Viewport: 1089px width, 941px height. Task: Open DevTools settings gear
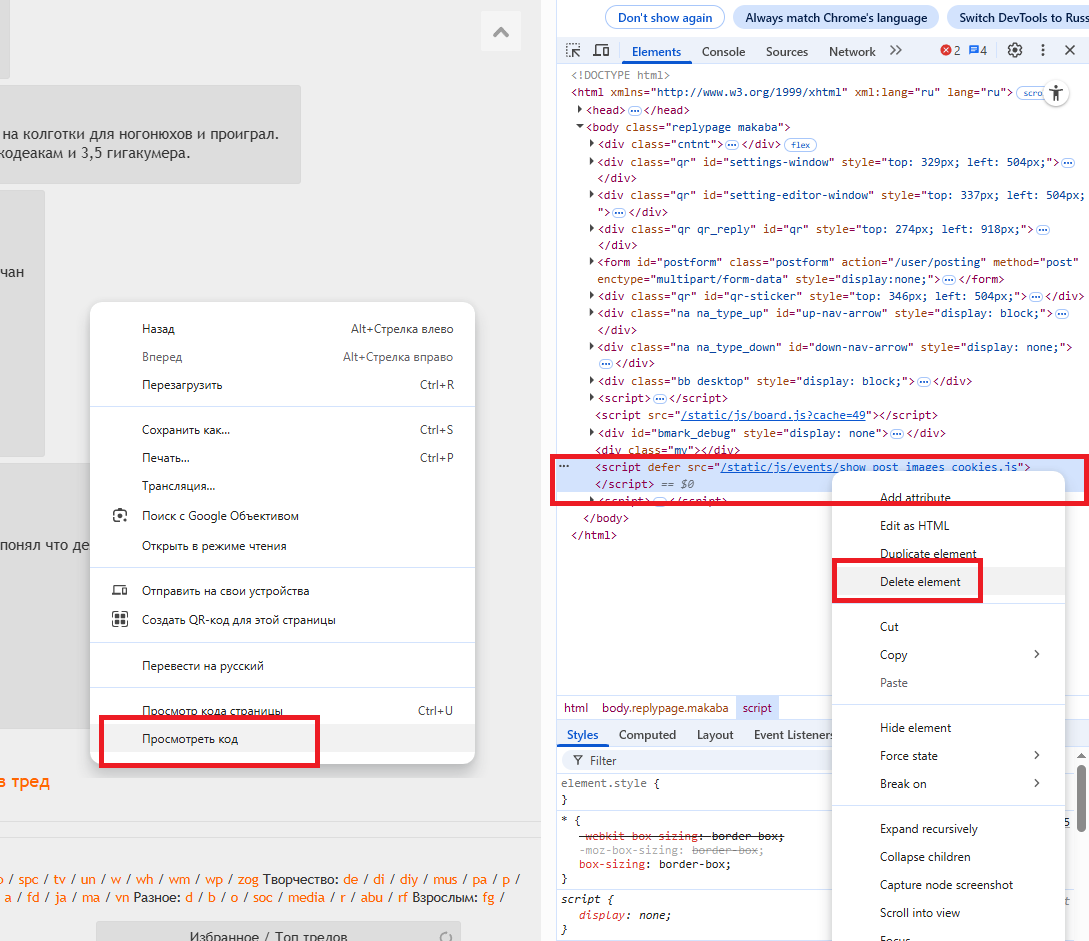pos(1015,50)
